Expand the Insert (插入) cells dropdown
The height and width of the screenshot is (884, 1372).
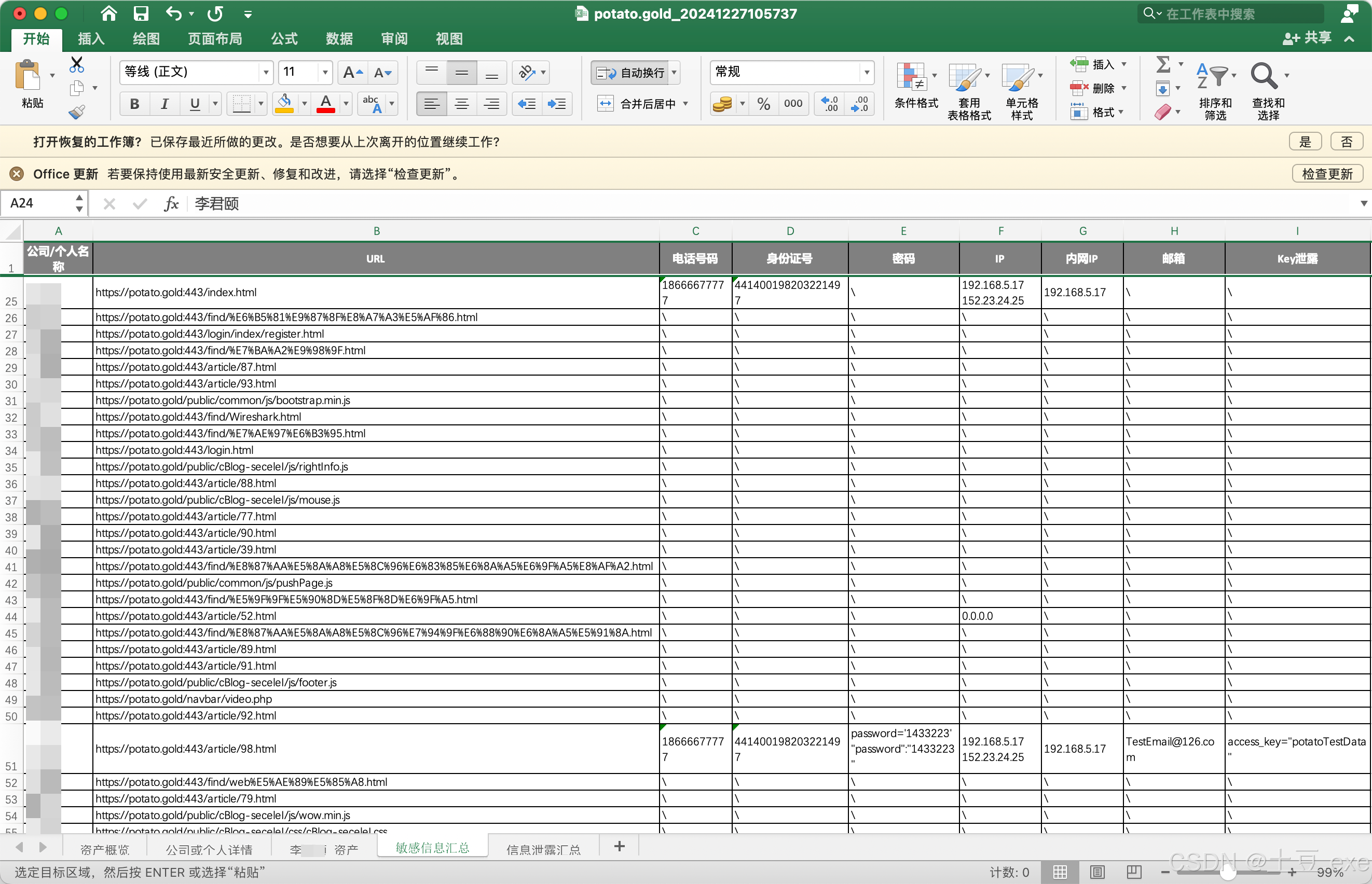(x=1124, y=64)
